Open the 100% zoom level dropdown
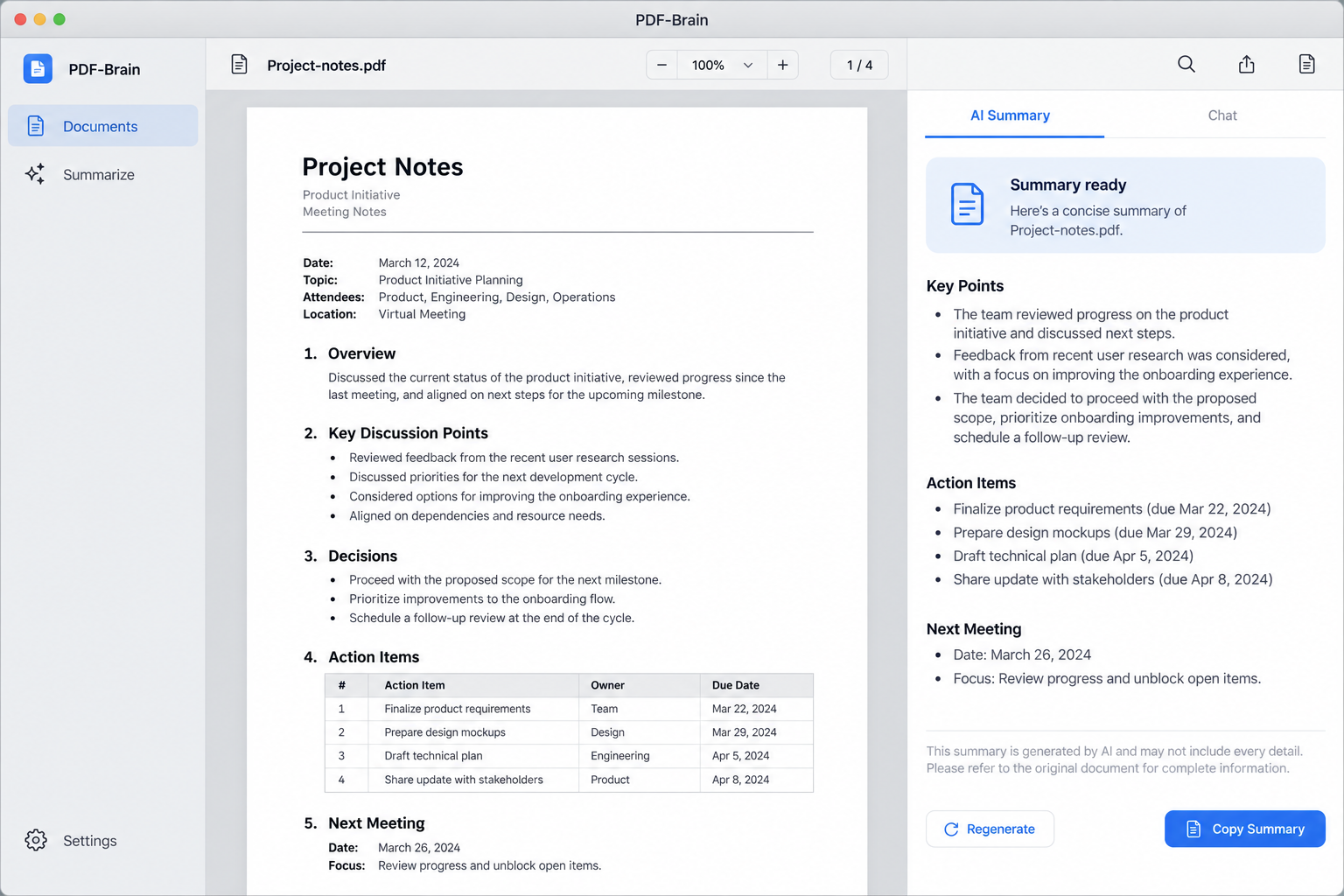Image resolution: width=1344 pixels, height=896 pixels. (x=722, y=65)
